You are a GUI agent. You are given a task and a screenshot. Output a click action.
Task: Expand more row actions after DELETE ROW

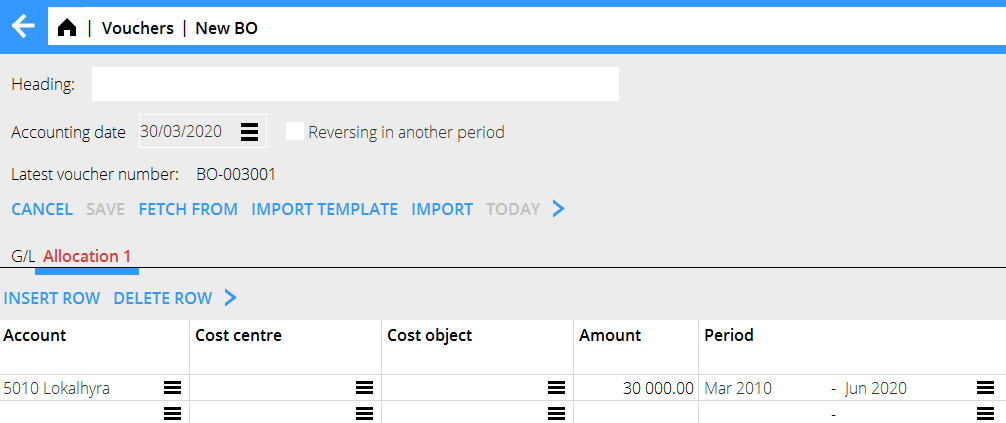pyautogui.click(x=231, y=298)
